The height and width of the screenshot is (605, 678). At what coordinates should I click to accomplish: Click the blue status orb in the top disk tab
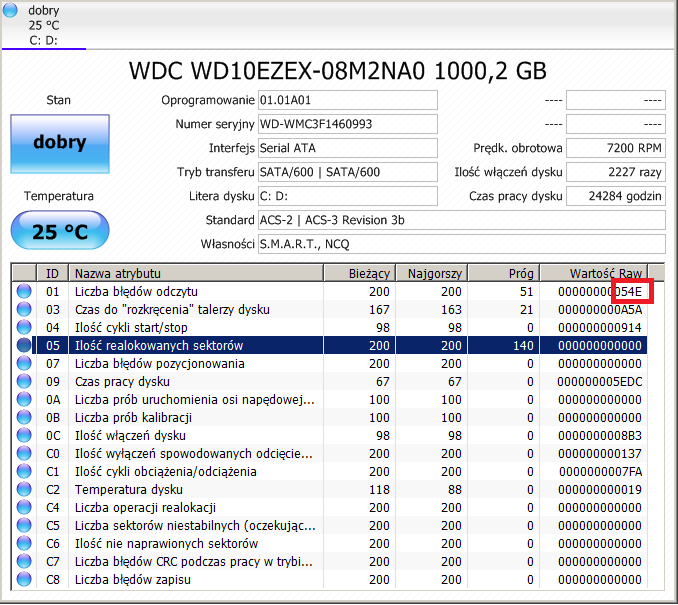[10, 10]
